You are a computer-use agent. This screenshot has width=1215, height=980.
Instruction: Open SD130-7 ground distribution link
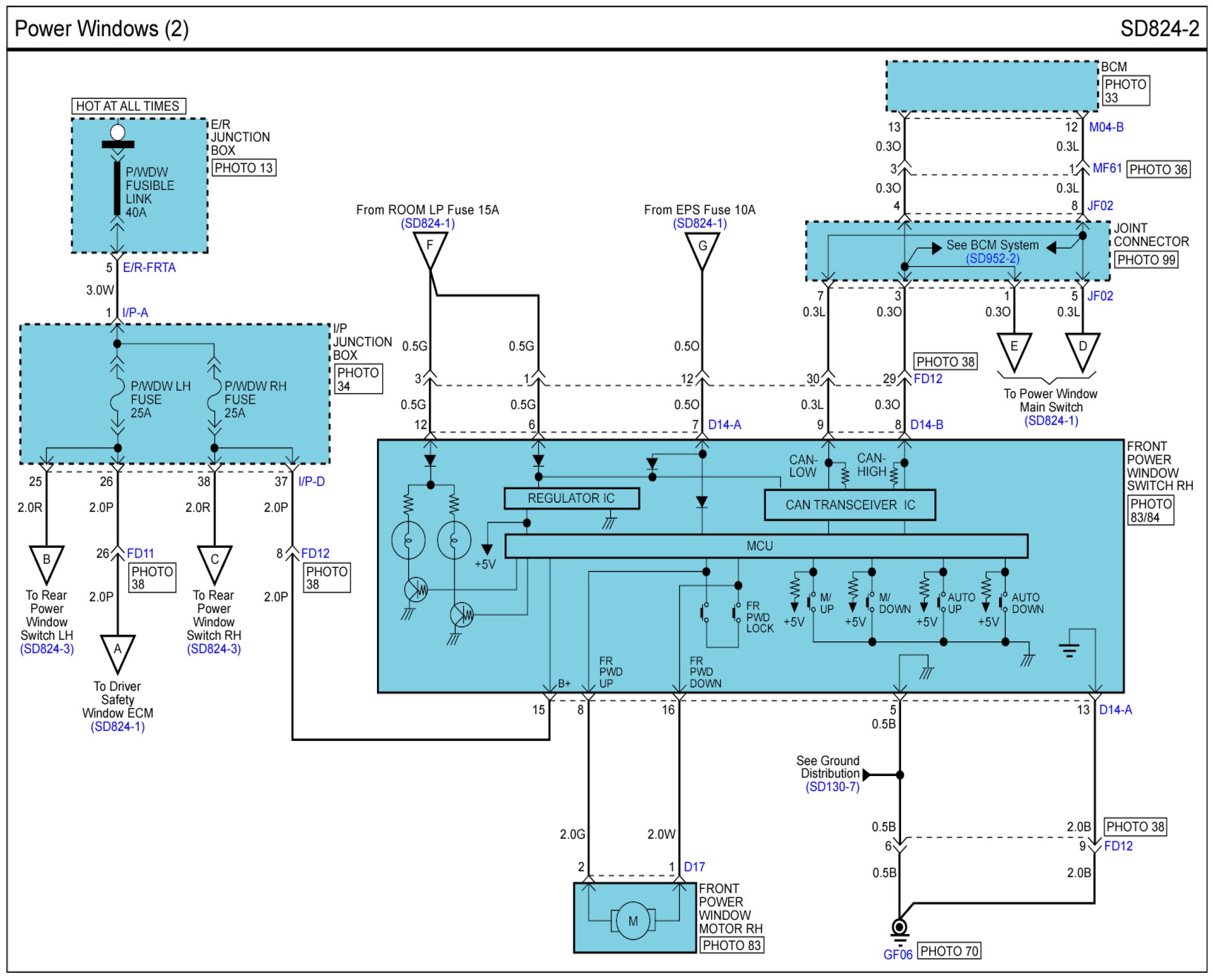832,787
